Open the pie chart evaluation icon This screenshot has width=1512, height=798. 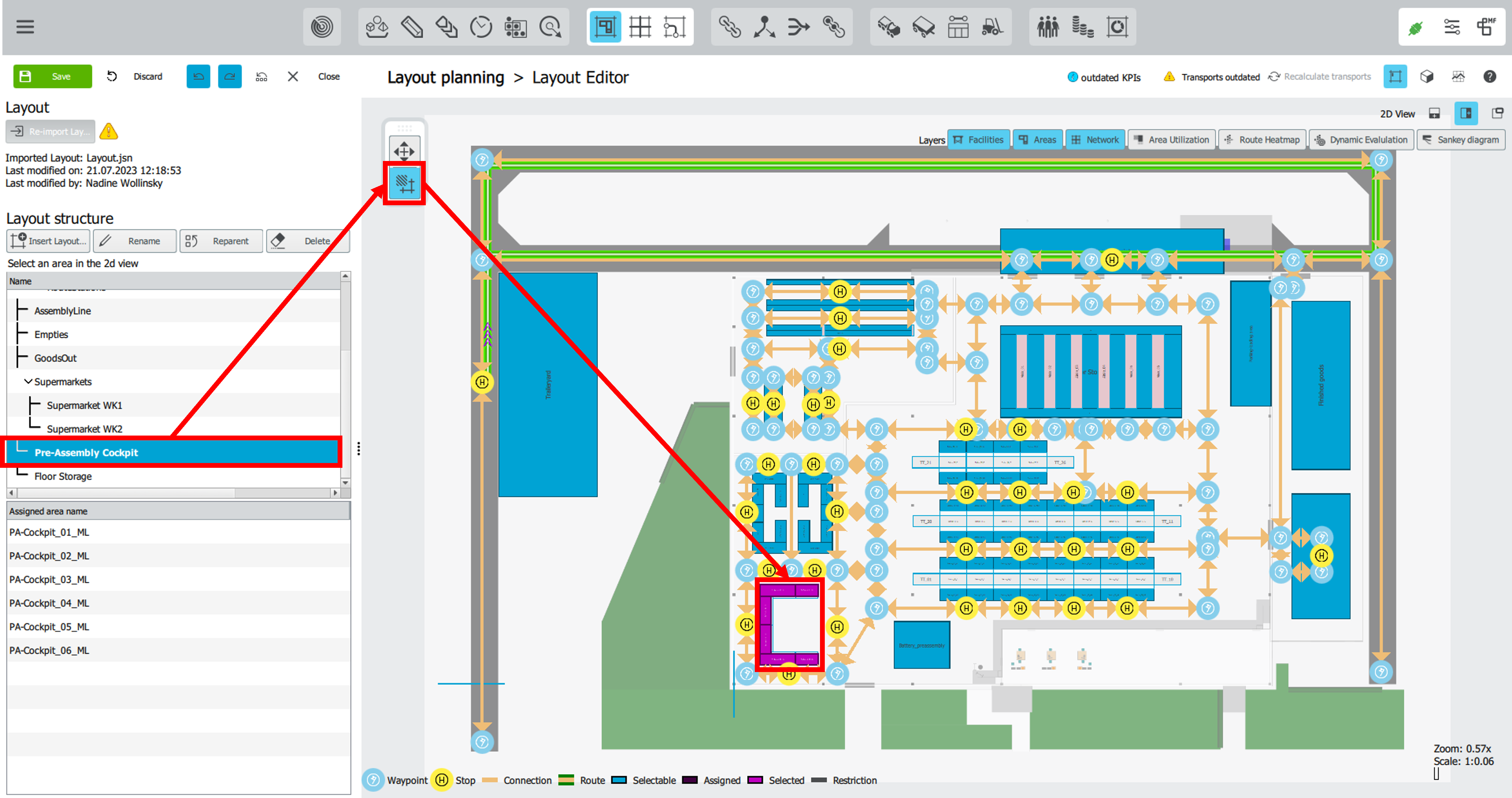[x=1117, y=27]
